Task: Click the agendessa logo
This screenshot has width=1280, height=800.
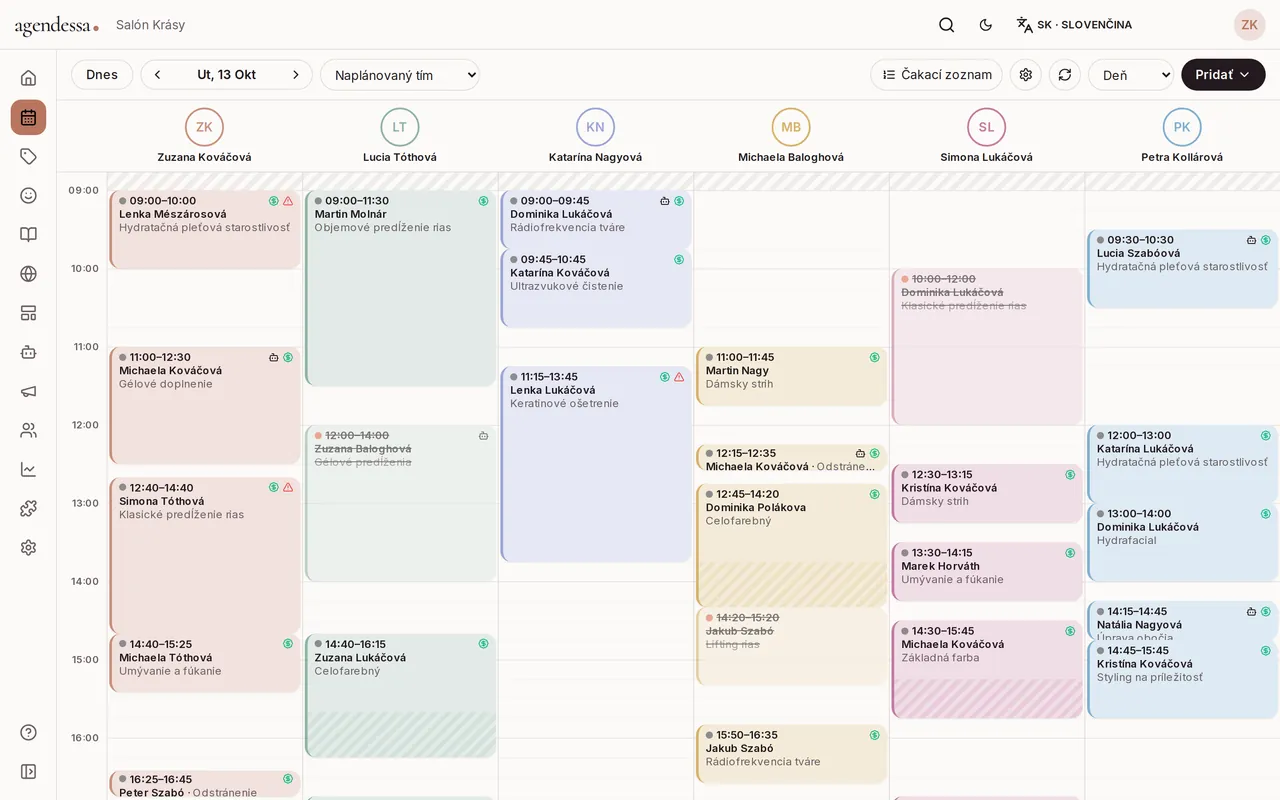Action: 56,26
